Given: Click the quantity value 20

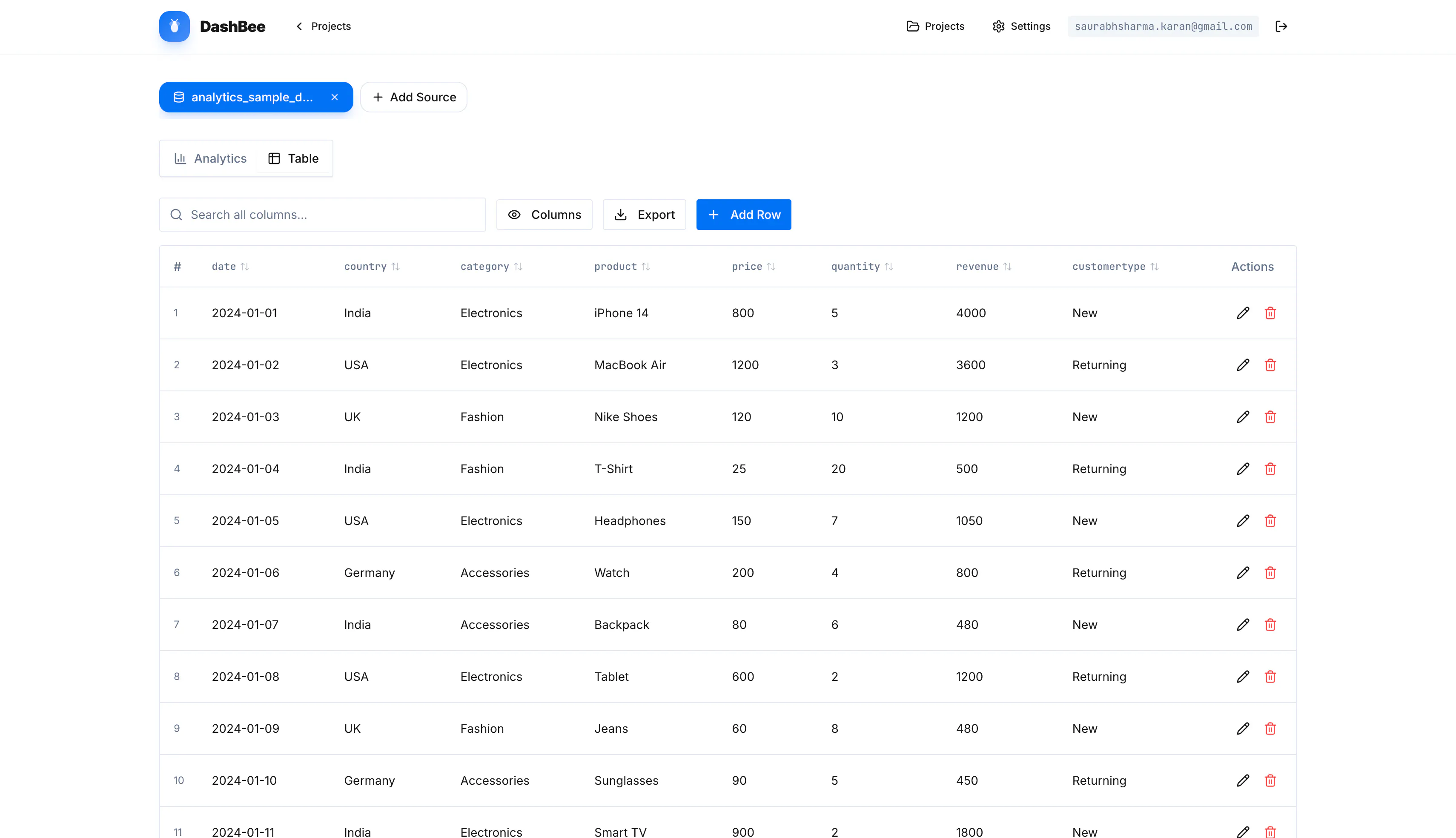Looking at the screenshot, I should tap(838, 469).
